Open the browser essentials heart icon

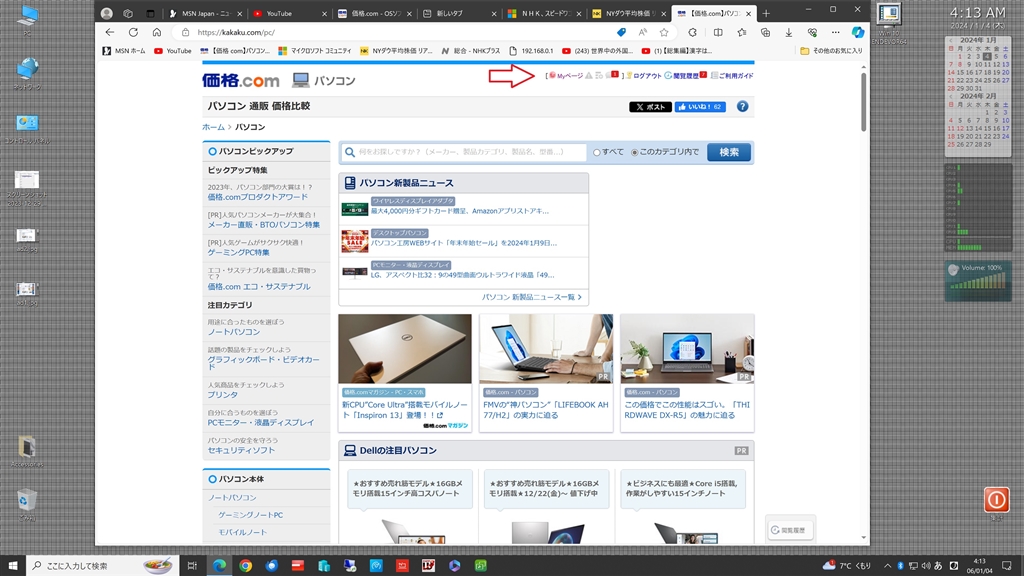(812, 32)
